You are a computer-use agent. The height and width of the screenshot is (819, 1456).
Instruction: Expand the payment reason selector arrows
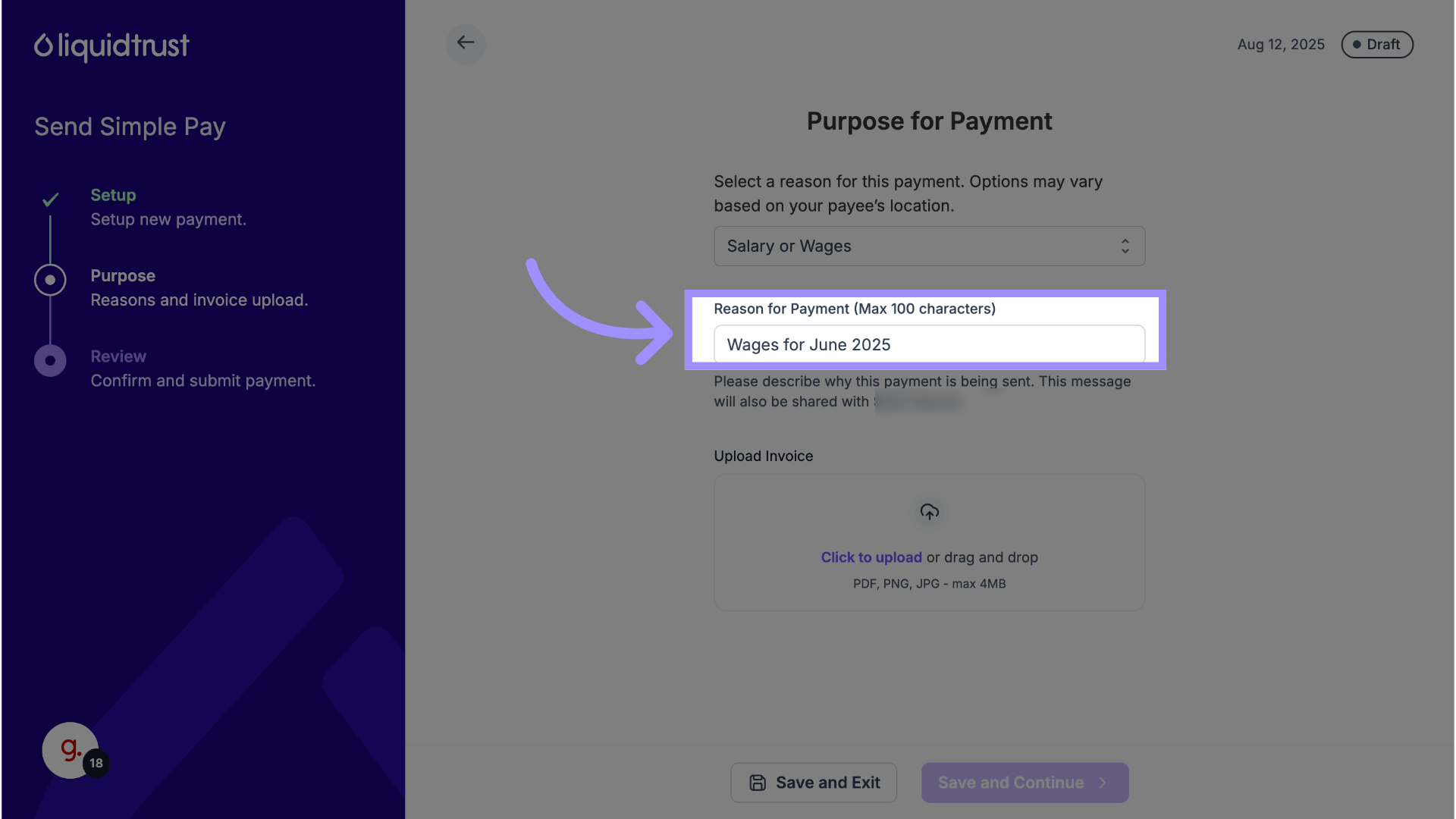click(1125, 246)
